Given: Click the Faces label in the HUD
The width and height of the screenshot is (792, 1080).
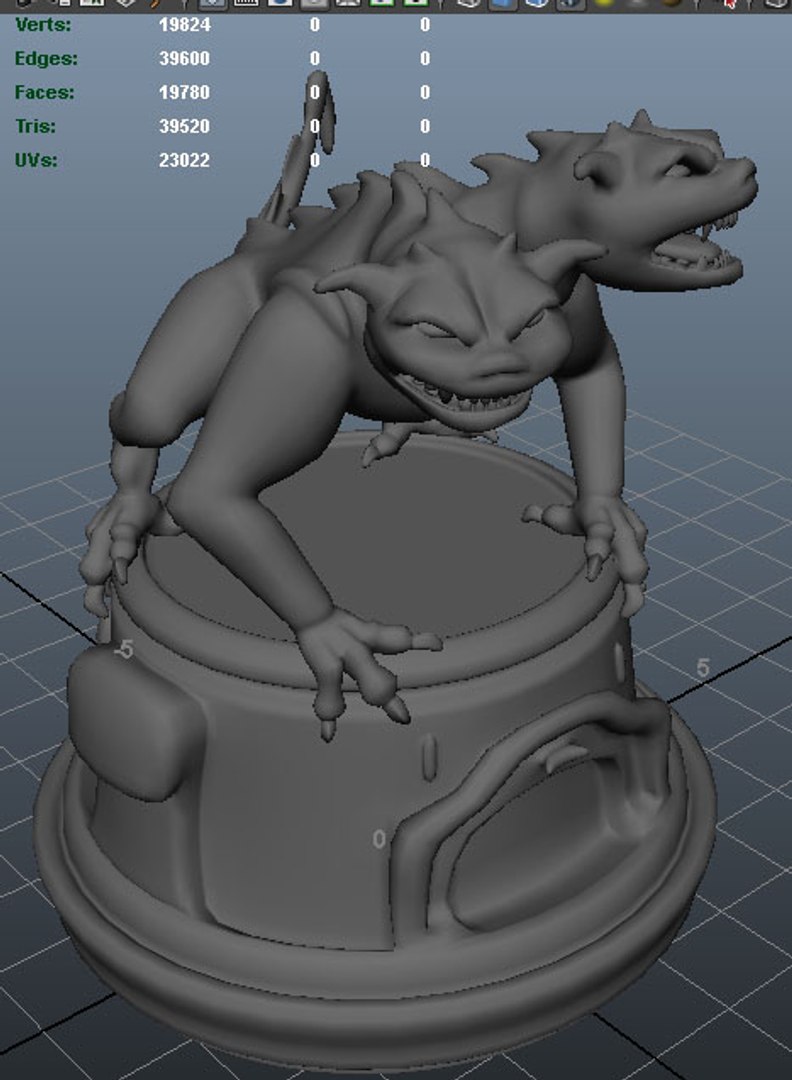Looking at the screenshot, I should point(44,92).
